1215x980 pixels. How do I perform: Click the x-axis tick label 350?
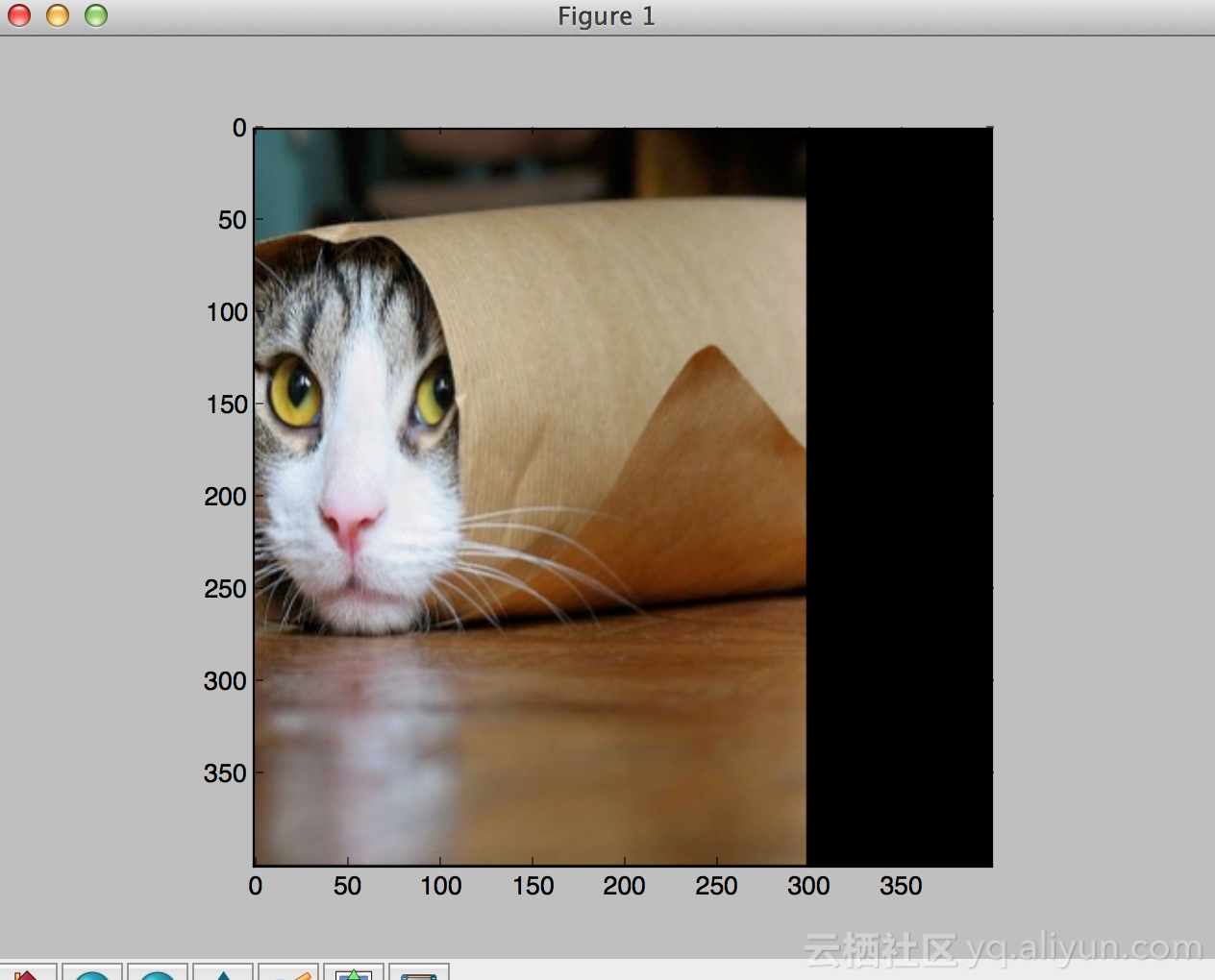[x=901, y=886]
